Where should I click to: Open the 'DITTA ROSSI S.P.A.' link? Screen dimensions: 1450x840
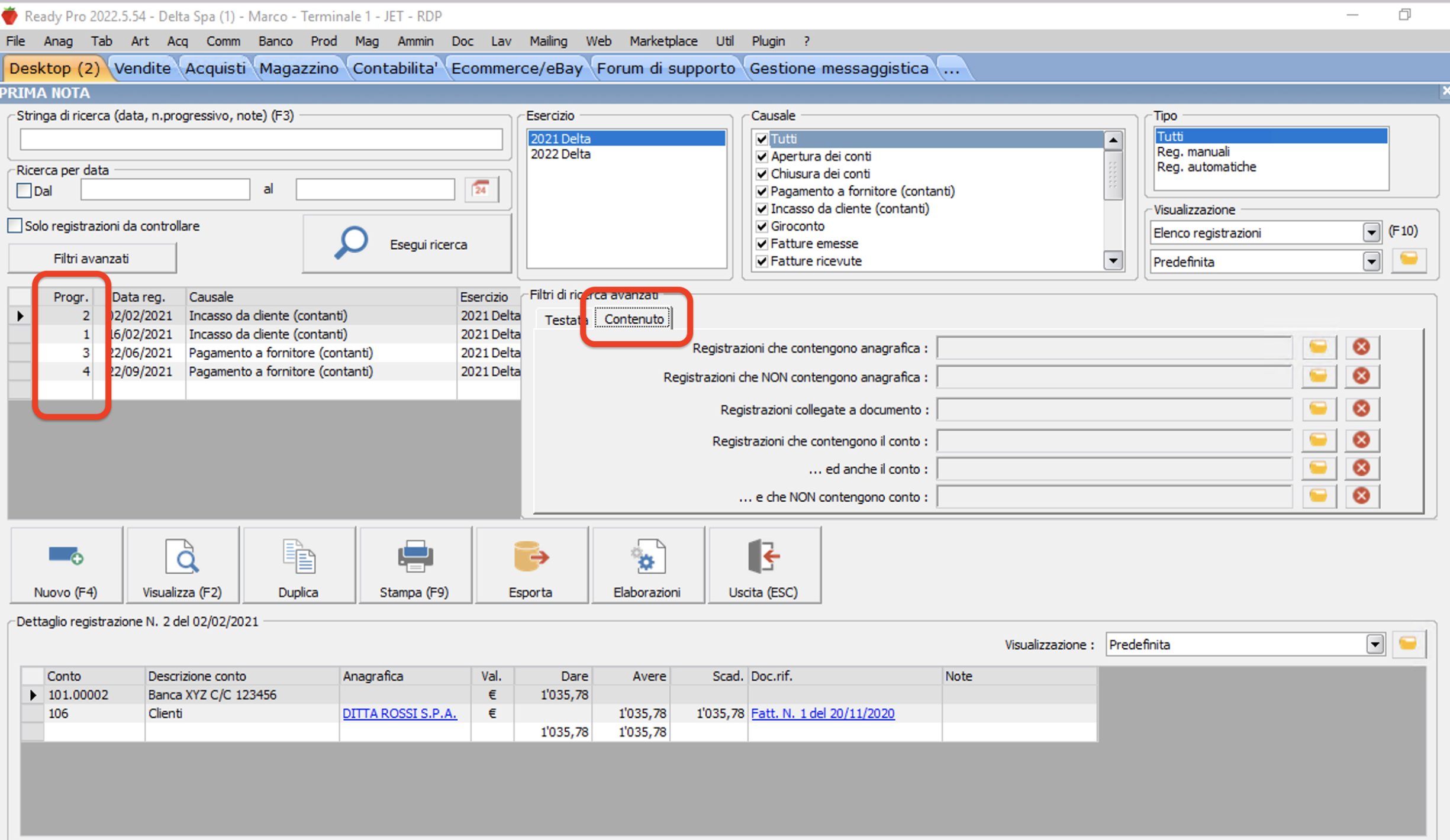point(399,713)
